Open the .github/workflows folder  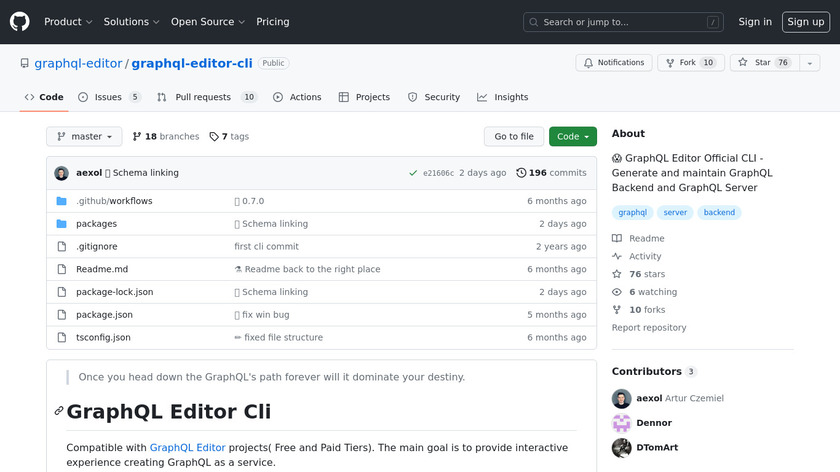click(114, 201)
